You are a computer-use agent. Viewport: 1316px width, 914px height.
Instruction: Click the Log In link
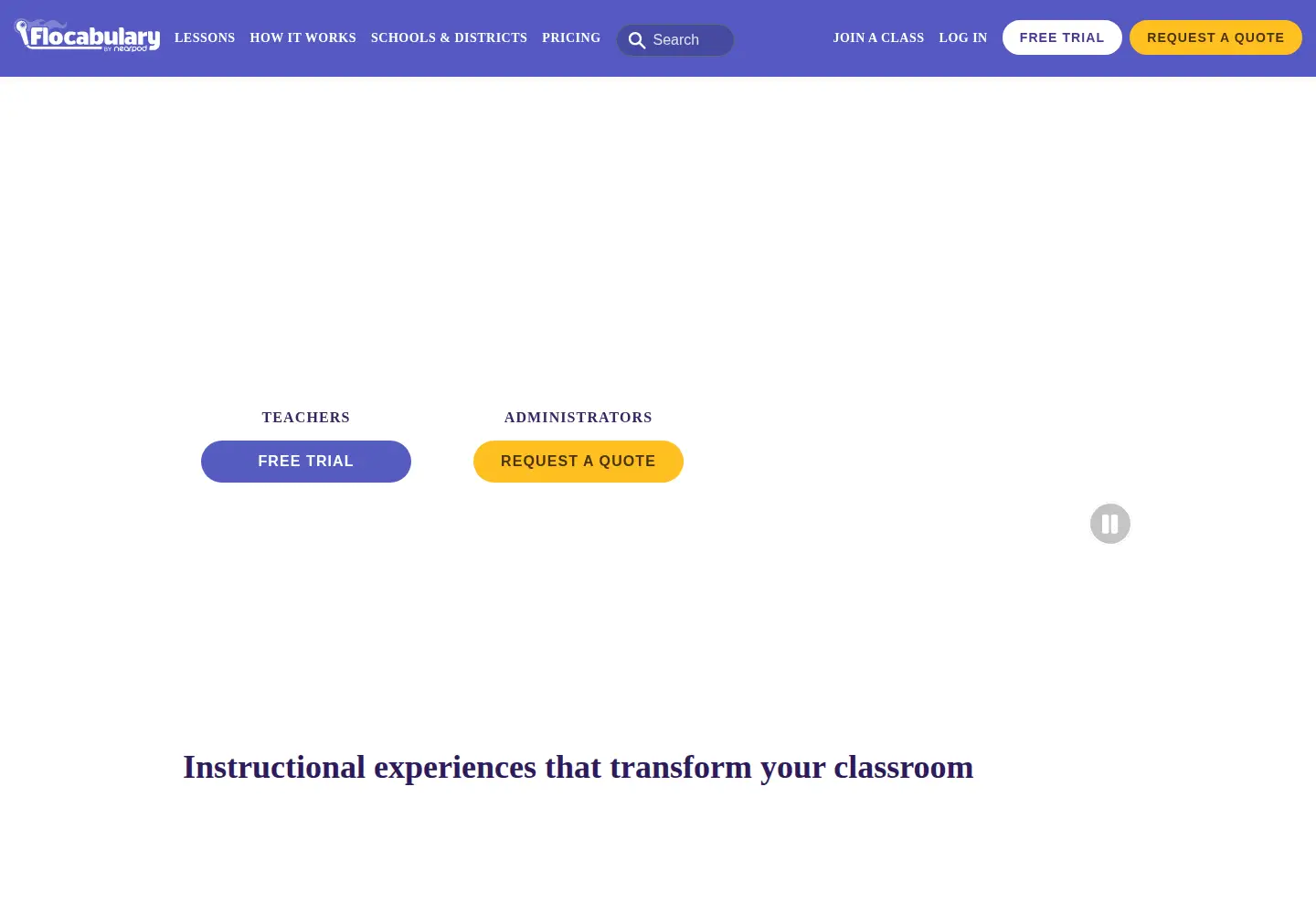[963, 37]
